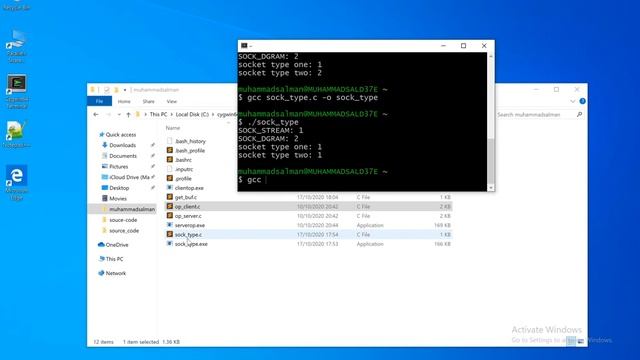Select the .profile file
The height and width of the screenshot is (360, 640).
click(179, 178)
